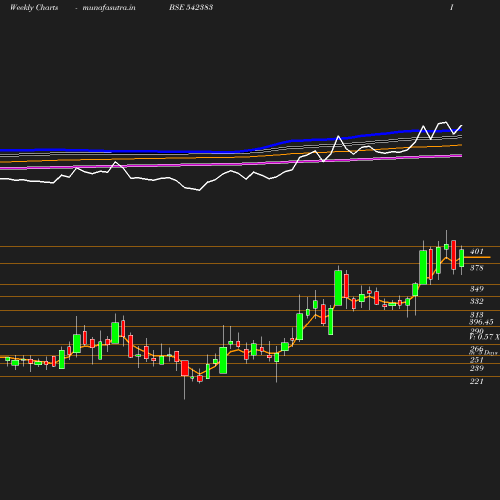Click the 239 price level label
500x500 pixels.
tap(476, 368)
